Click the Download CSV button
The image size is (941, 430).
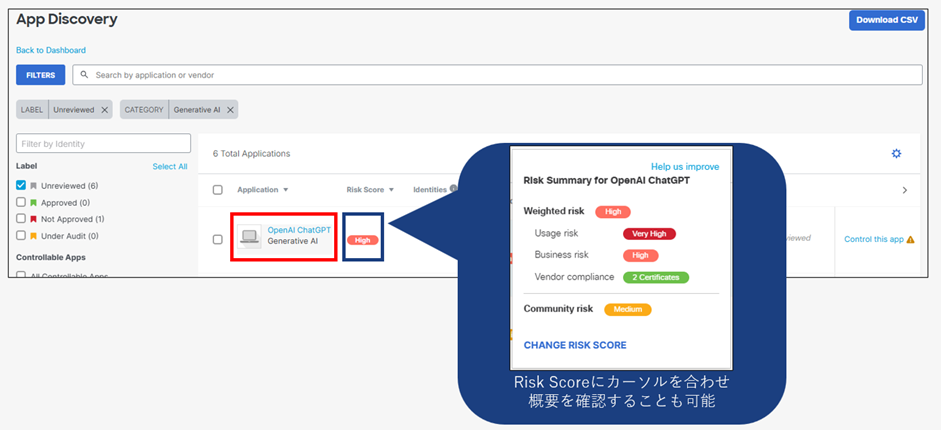pos(886,20)
